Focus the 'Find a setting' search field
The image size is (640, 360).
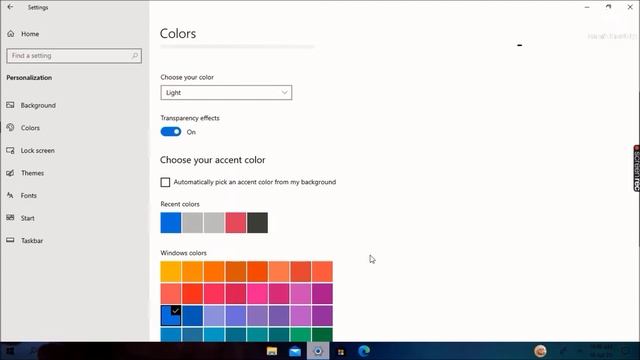[x=74, y=56]
